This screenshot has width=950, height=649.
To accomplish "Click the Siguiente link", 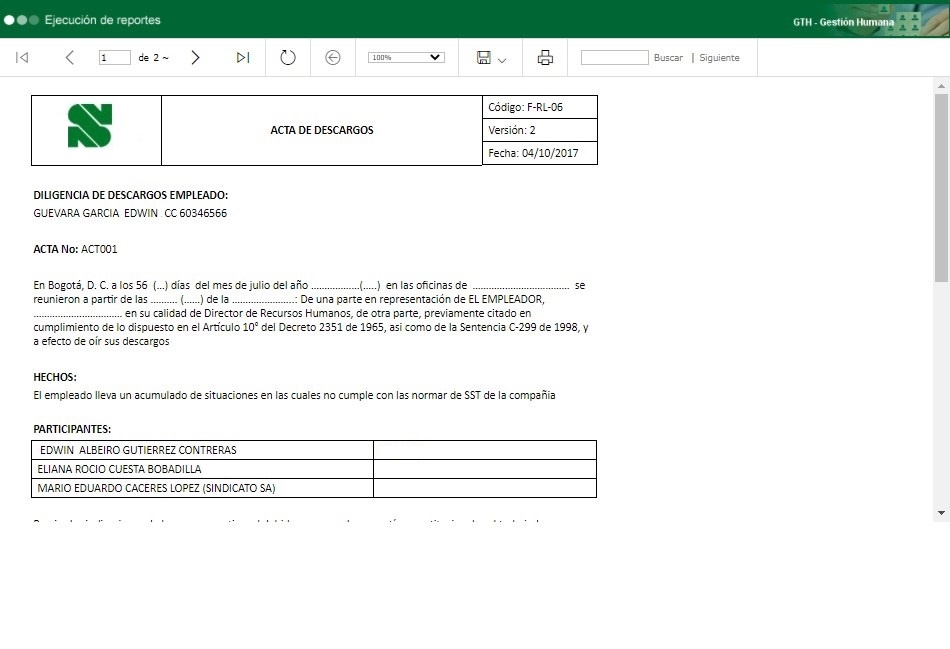I will 719,58.
